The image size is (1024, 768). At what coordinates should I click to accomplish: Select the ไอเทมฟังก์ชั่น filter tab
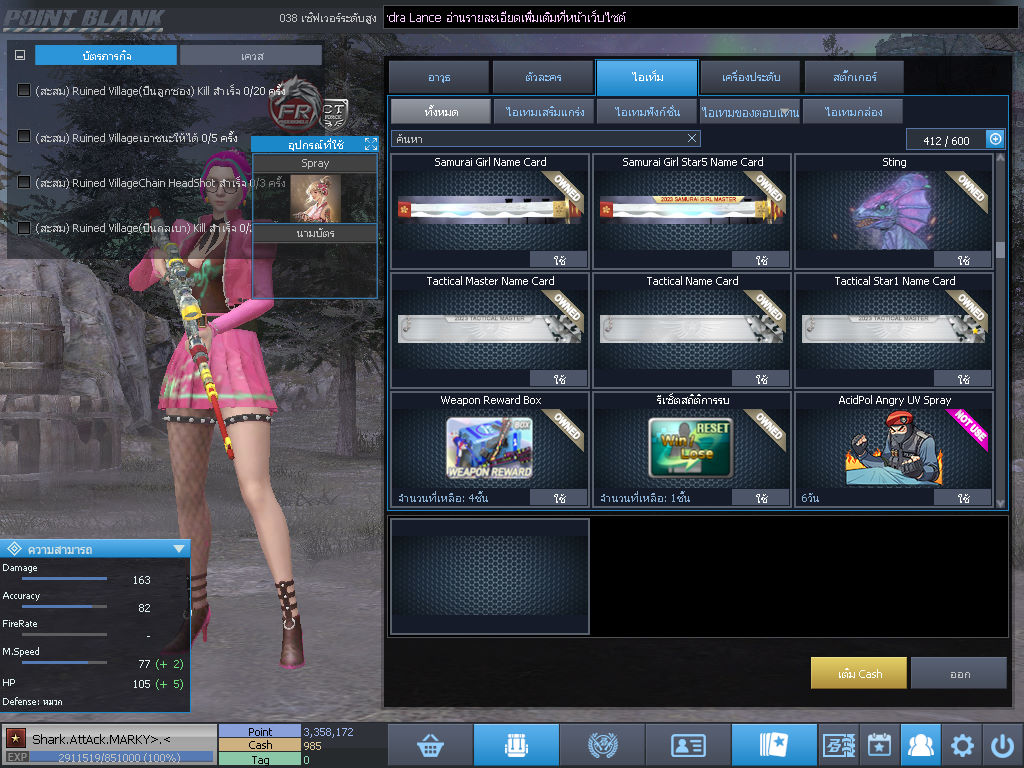(647, 112)
